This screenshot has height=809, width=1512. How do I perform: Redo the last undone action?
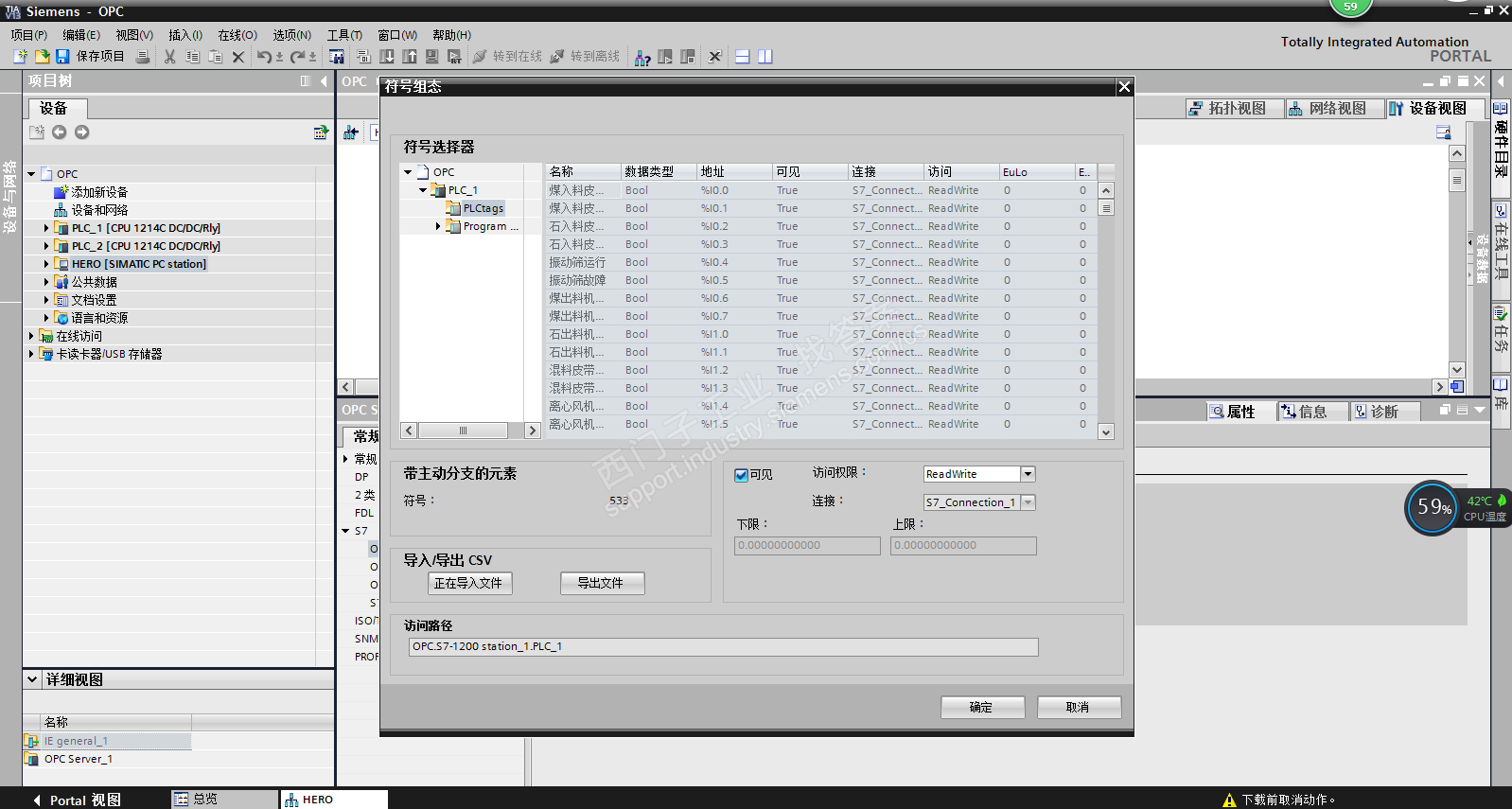(297, 57)
